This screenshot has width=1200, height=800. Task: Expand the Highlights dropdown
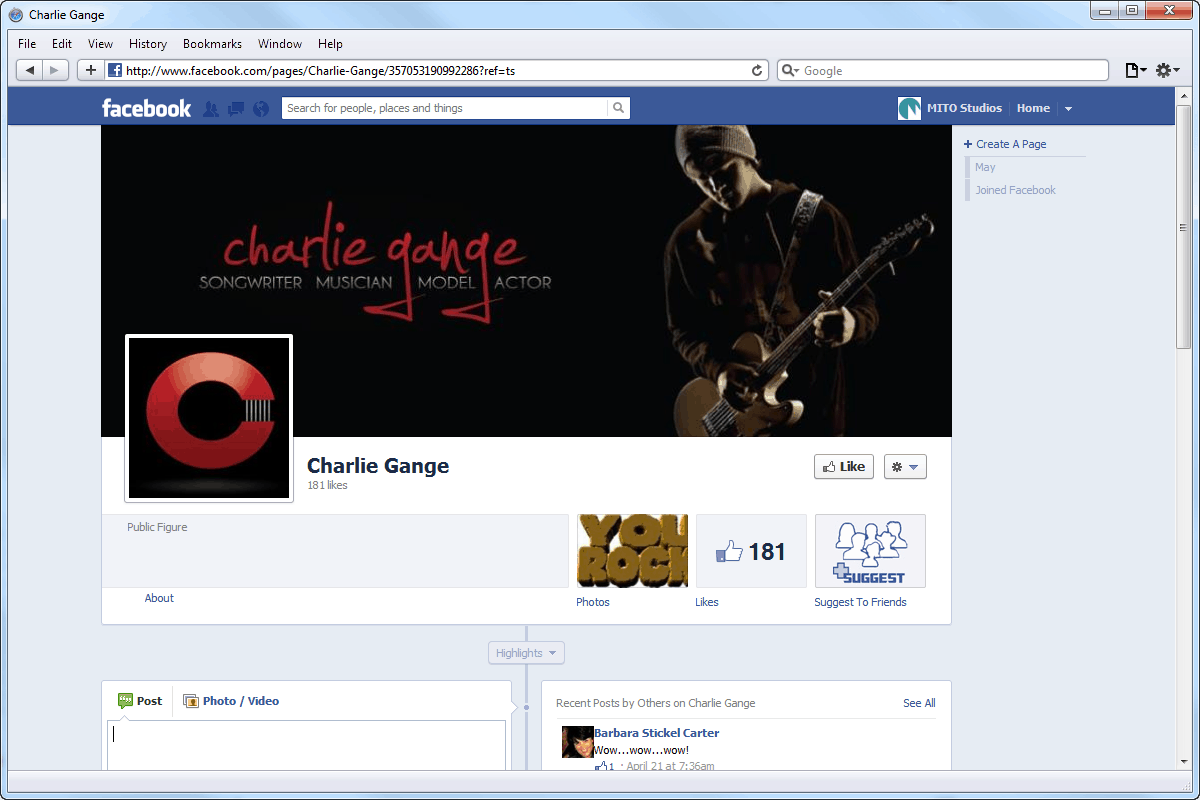[x=526, y=653]
